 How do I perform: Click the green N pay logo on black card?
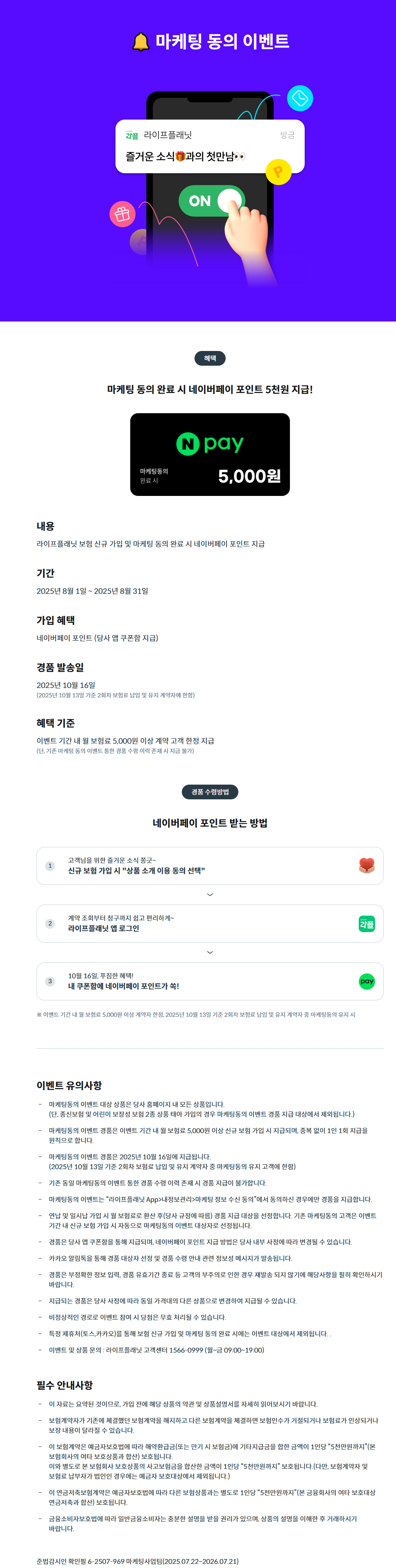click(x=210, y=443)
